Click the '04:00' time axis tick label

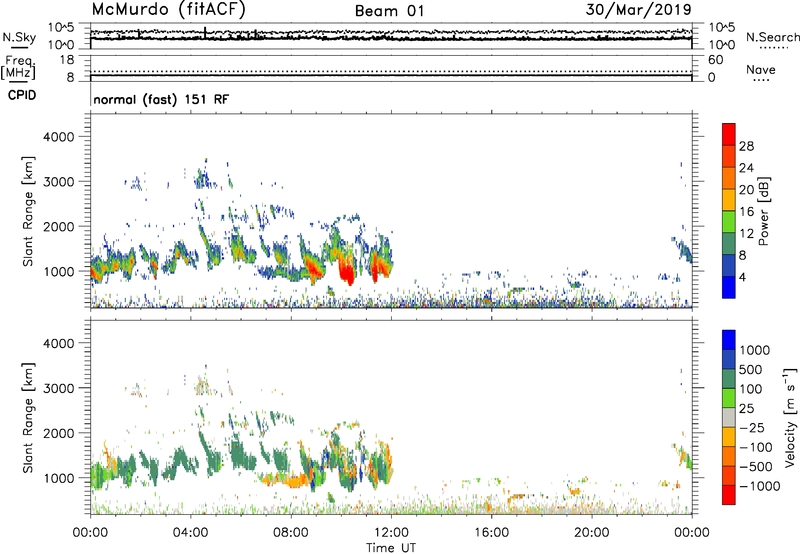pyautogui.click(x=191, y=533)
